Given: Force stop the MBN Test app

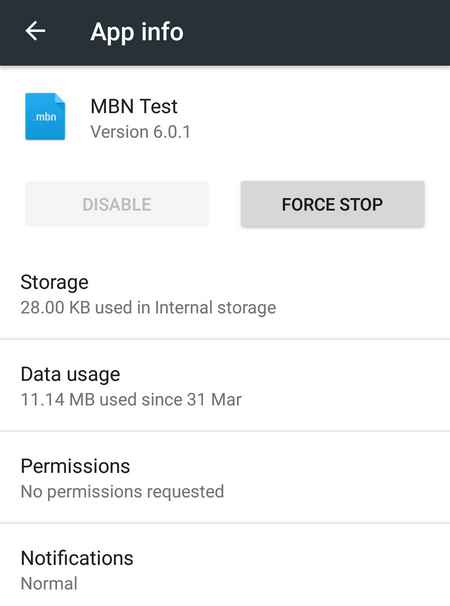Looking at the screenshot, I should tap(332, 204).
